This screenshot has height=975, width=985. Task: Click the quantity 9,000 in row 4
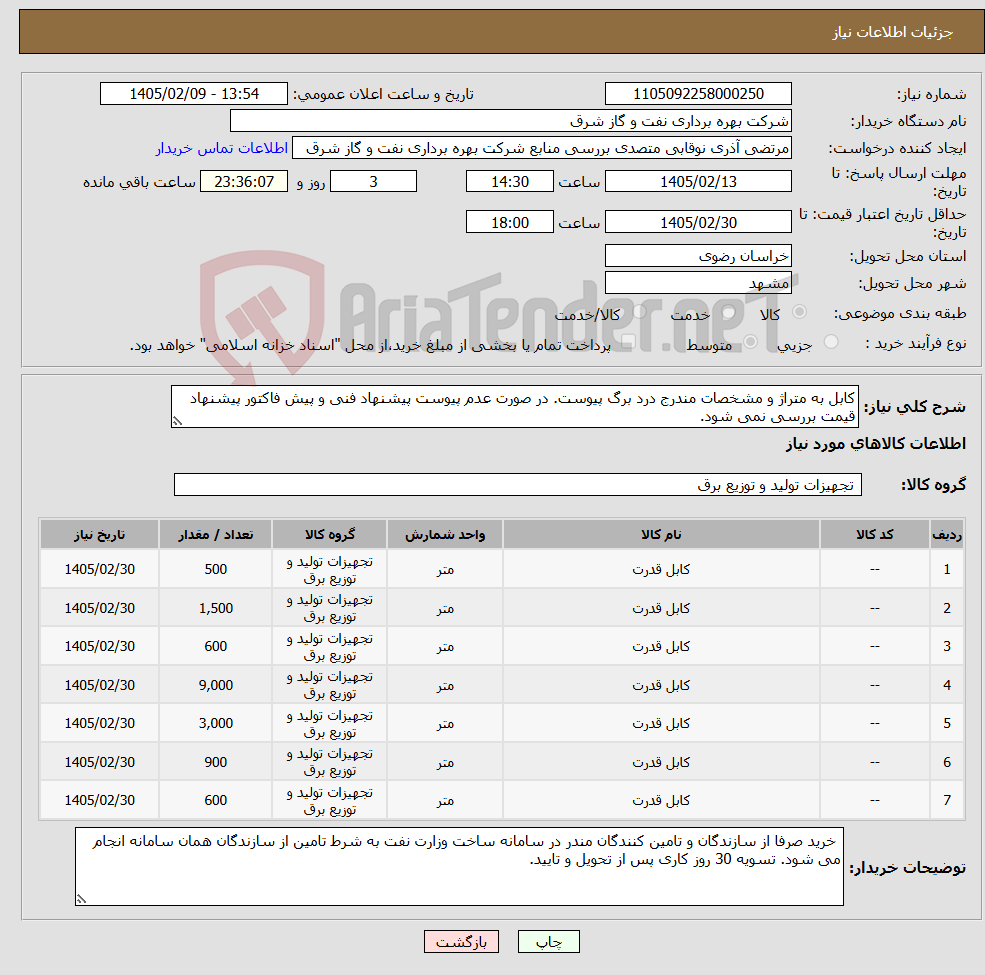coord(215,685)
